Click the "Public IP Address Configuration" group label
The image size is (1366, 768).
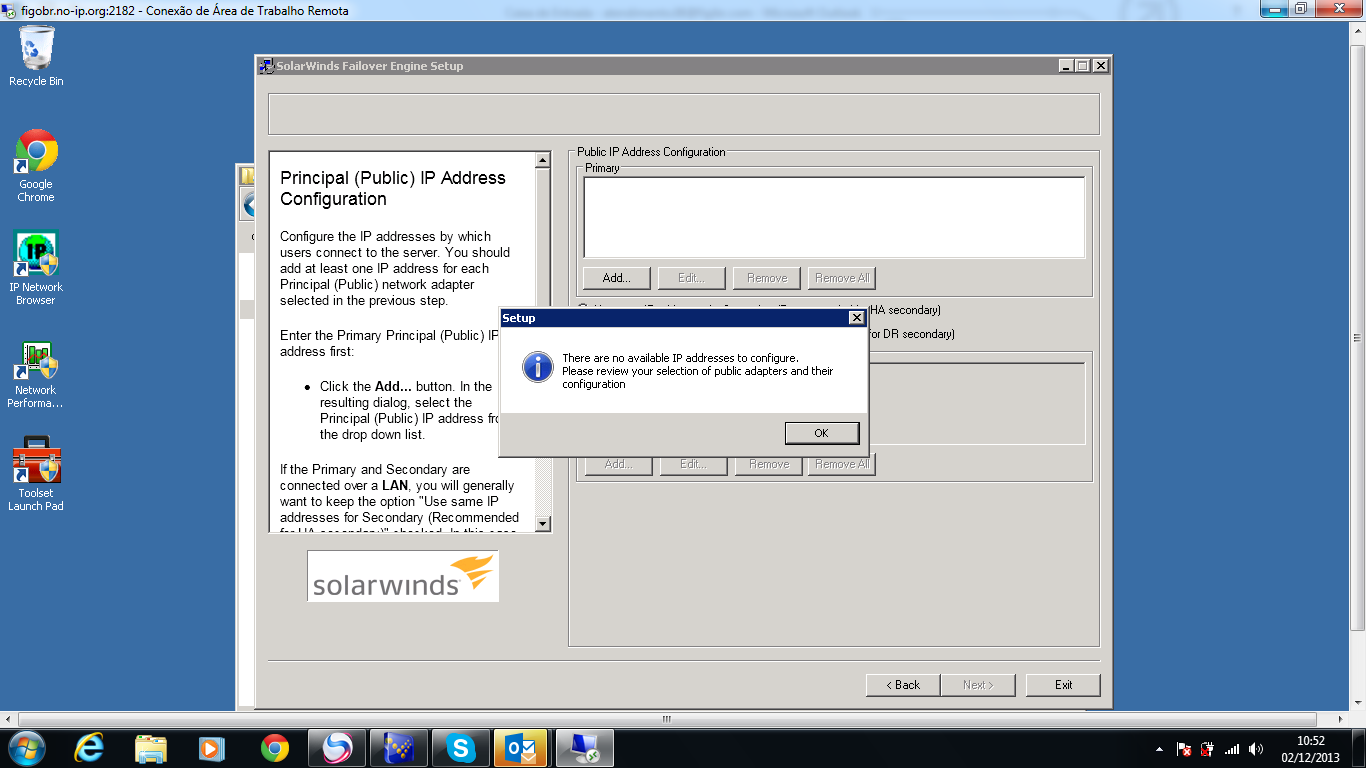(x=651, y=152)
